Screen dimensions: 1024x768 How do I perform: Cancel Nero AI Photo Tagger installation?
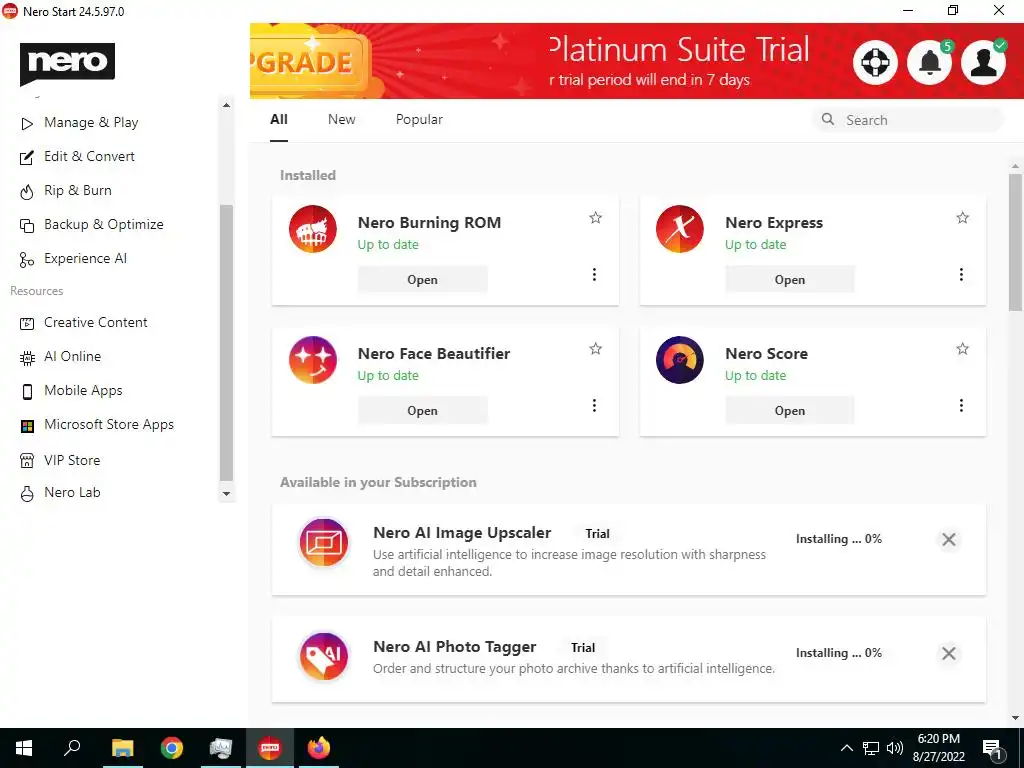(x=949, y=653)
